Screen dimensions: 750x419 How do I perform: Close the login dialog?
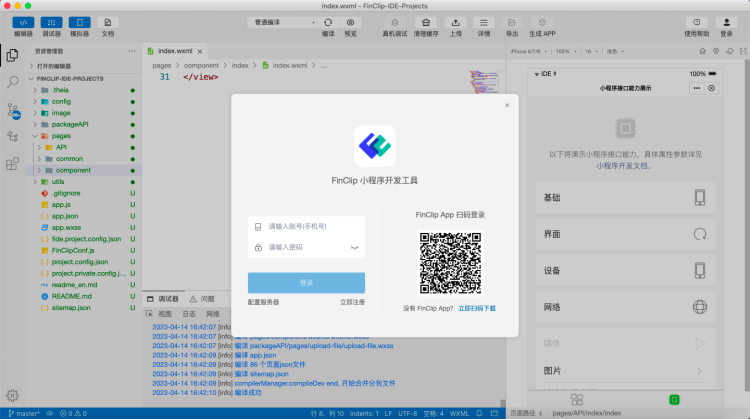(507, 105)
